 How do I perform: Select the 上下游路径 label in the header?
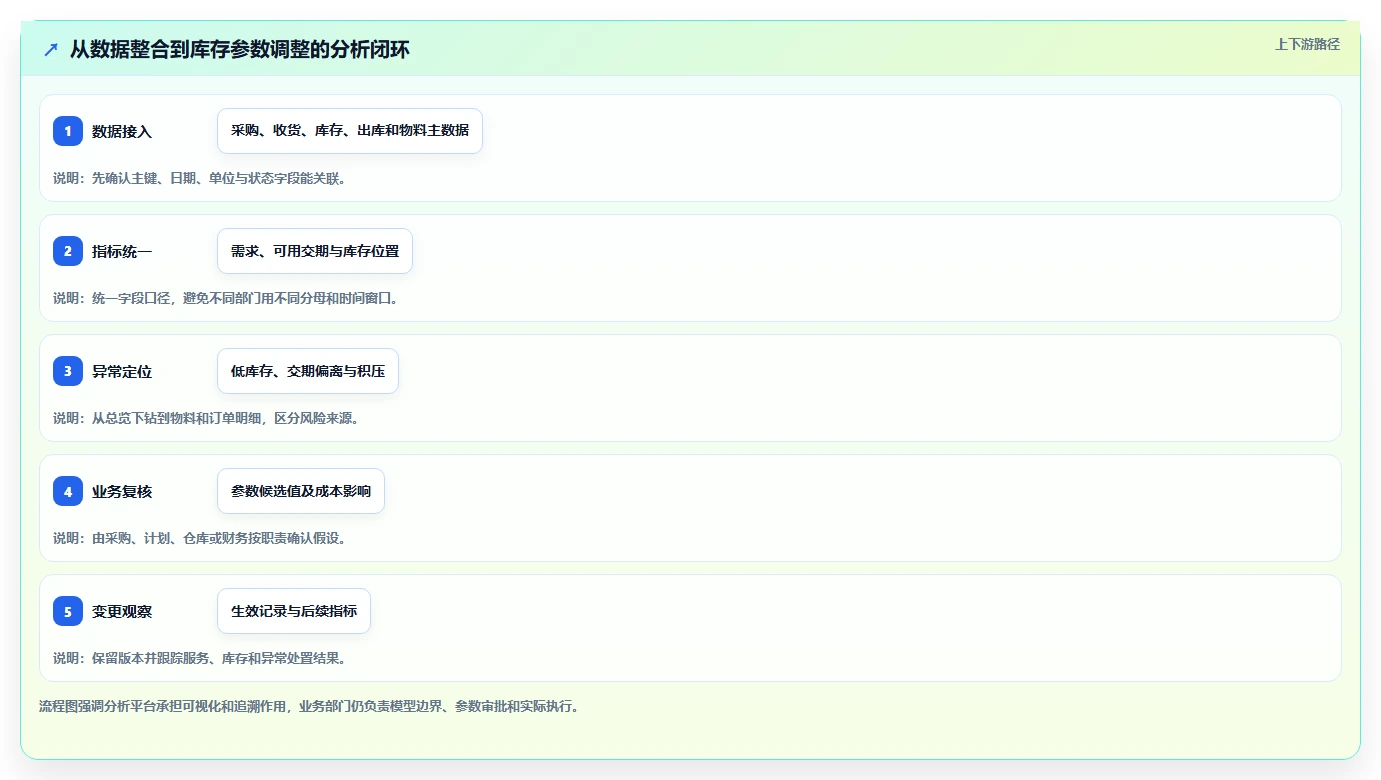click(x=1307, y=44)
